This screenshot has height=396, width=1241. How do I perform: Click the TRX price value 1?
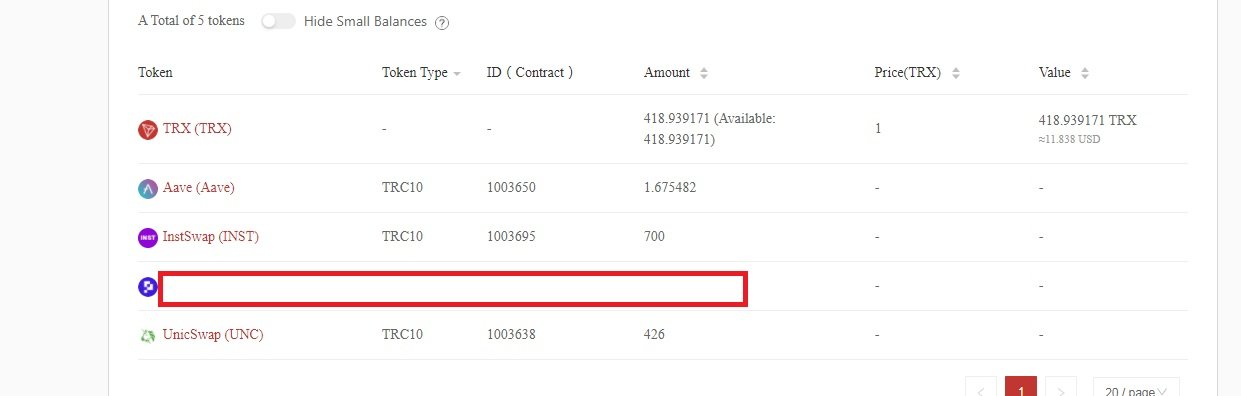[x=878, y=129]
